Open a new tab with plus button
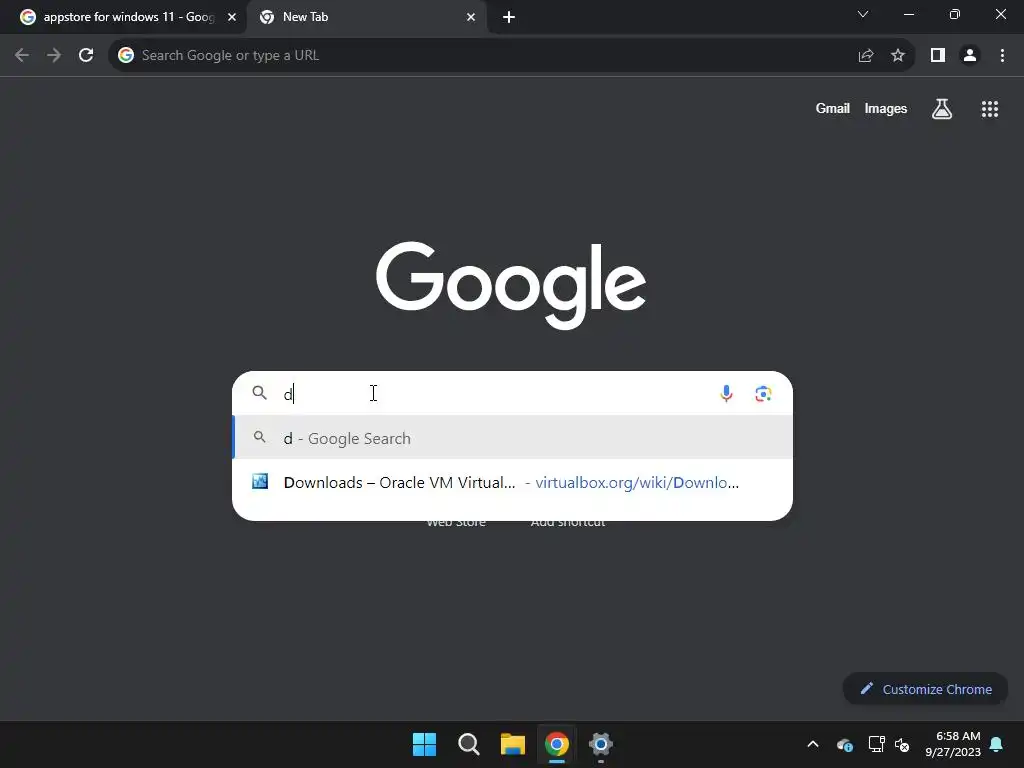 point(509,17)
